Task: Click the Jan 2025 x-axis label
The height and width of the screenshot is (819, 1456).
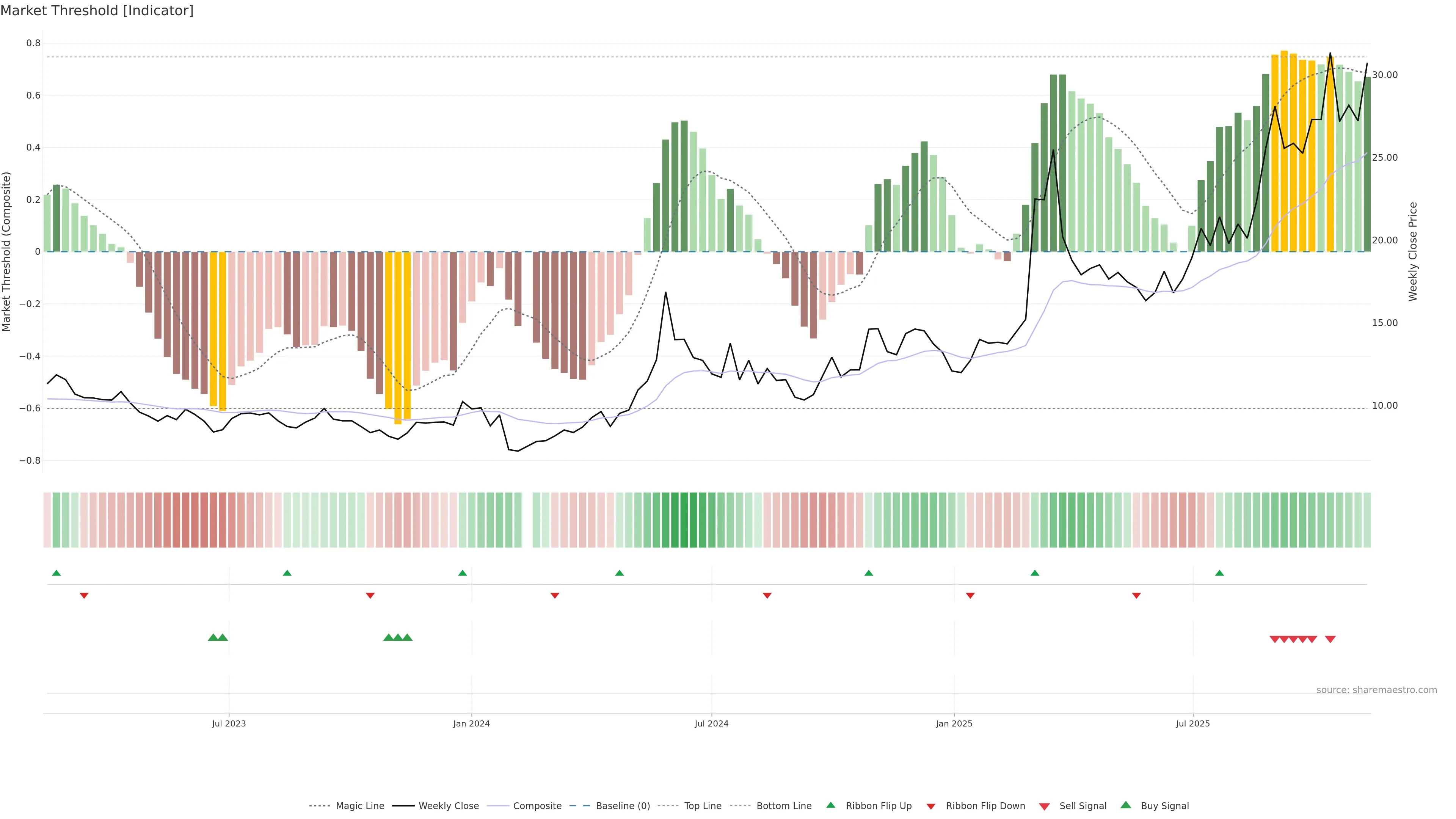Action: (954, 723)
